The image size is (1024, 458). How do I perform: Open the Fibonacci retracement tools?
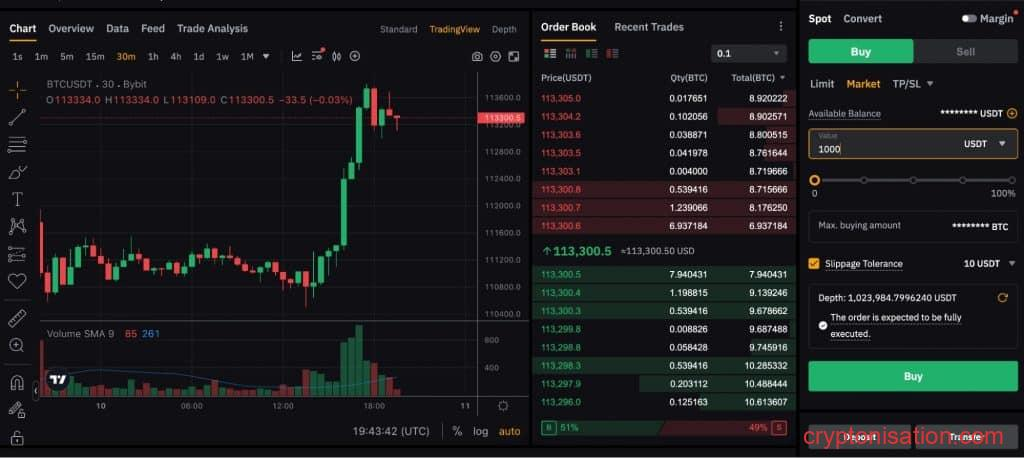[17, 144]
